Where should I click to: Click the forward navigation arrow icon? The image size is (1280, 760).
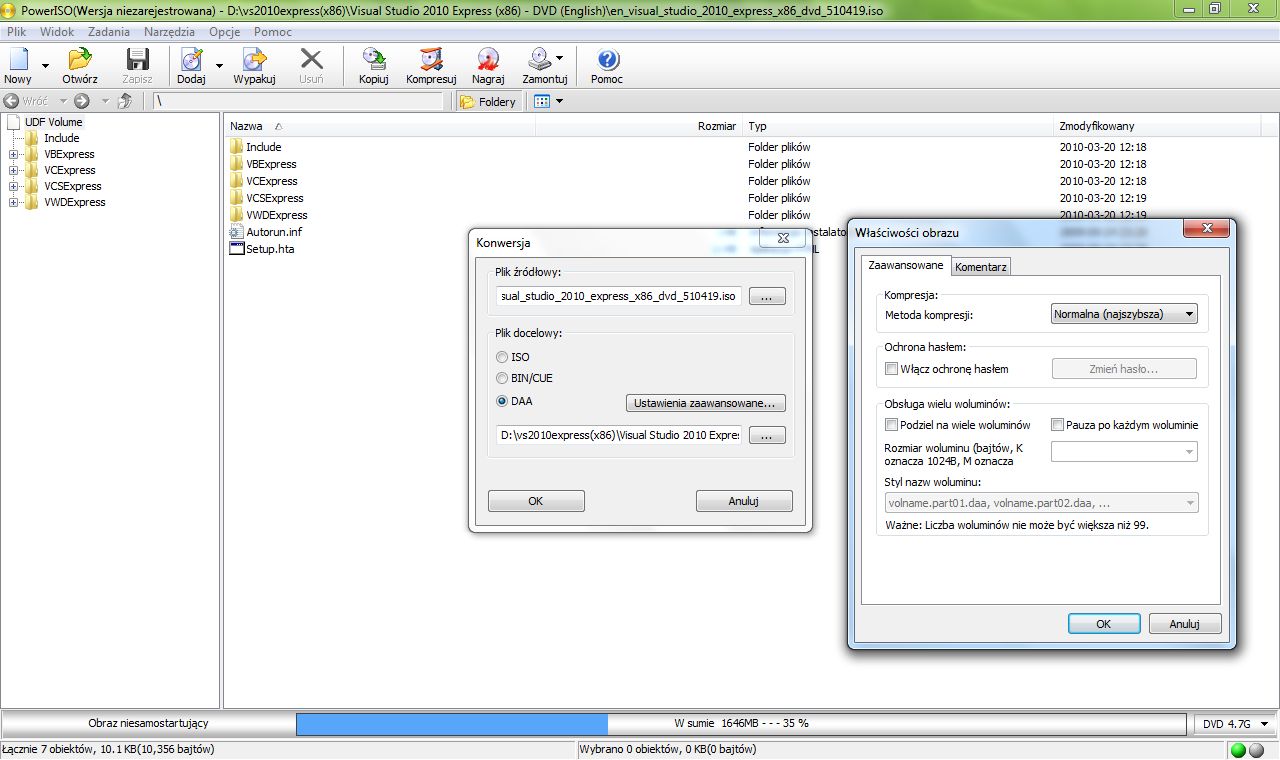coord(82,101)
